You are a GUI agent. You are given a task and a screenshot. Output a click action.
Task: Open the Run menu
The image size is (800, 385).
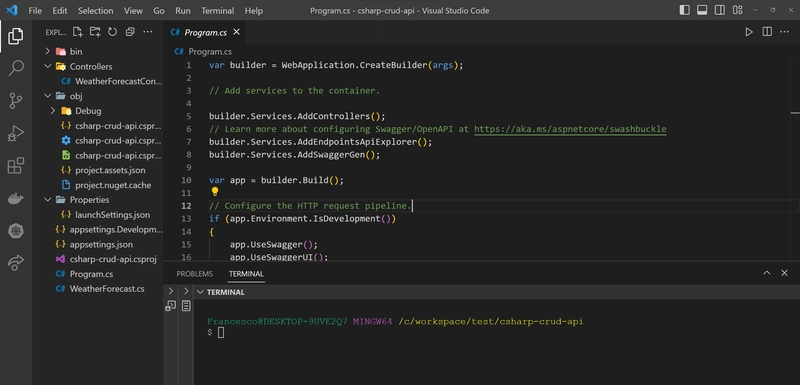pos(183,10)
